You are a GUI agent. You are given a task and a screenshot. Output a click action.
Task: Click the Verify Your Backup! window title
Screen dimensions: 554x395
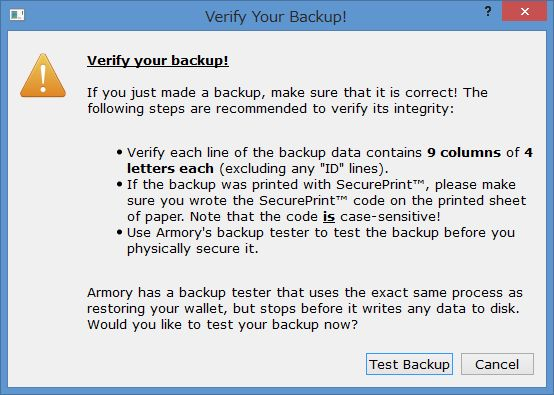point(276,17)
